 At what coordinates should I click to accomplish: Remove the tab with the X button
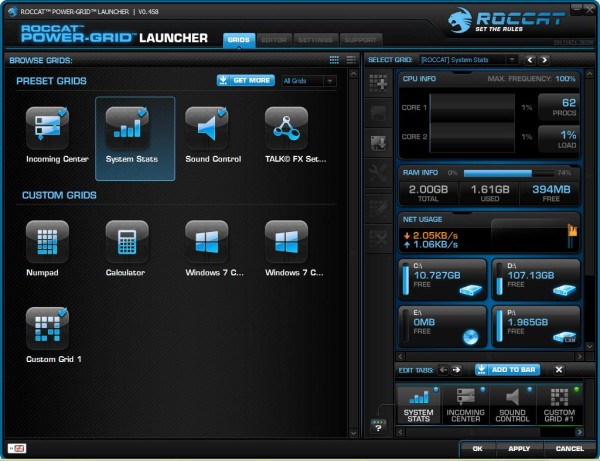pyautogui.click(x=559, y=370)
